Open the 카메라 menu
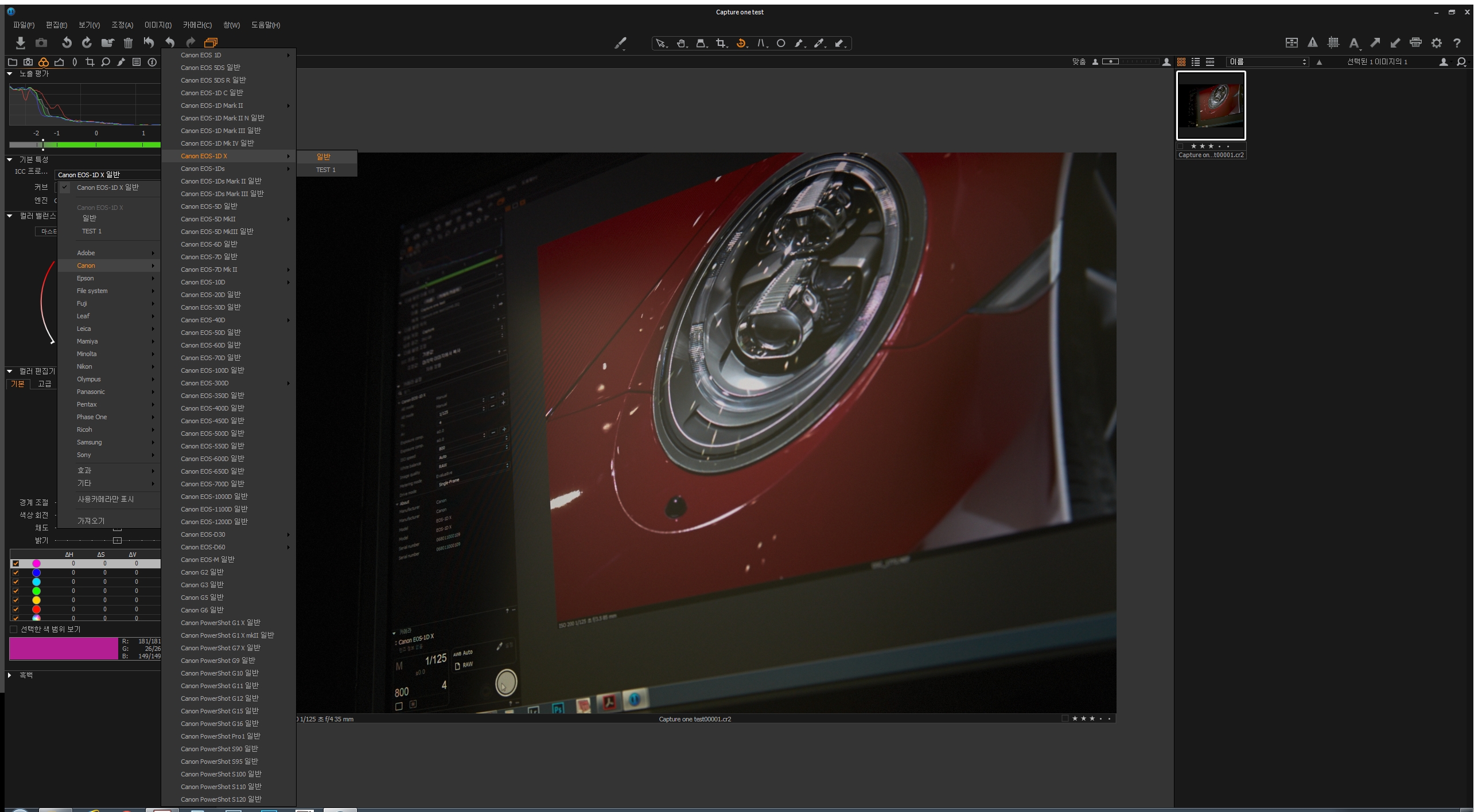Image resolution: width=1478 pixels, height=812 pixels. tap(197, 25)
